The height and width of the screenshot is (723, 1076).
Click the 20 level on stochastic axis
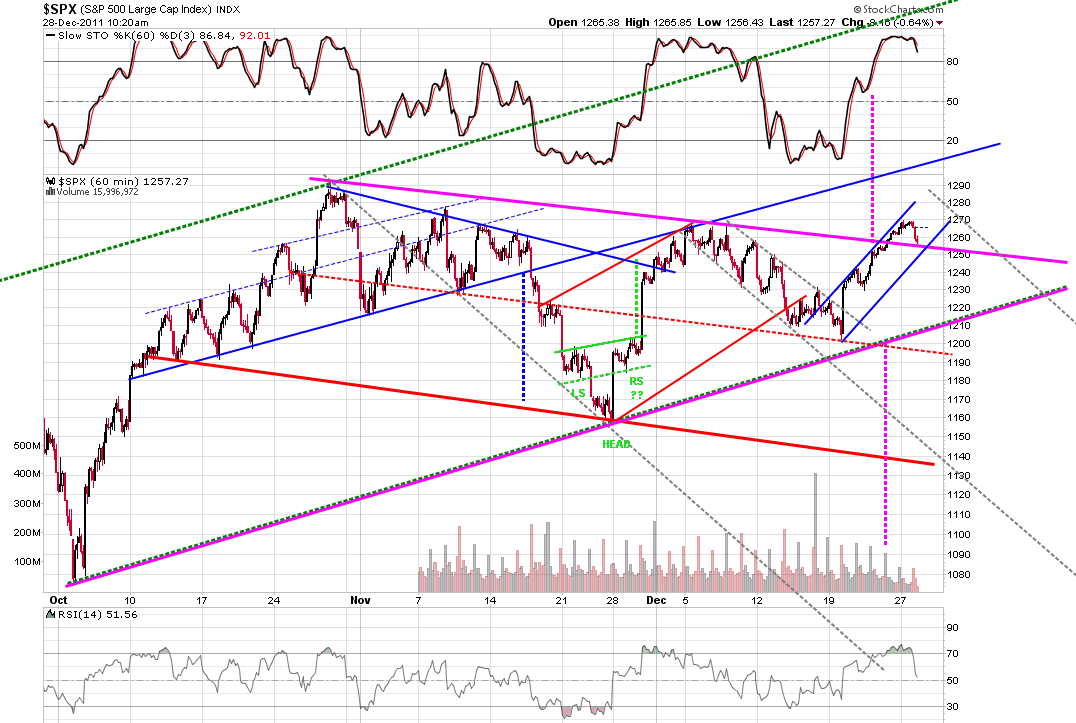point(952,141)
